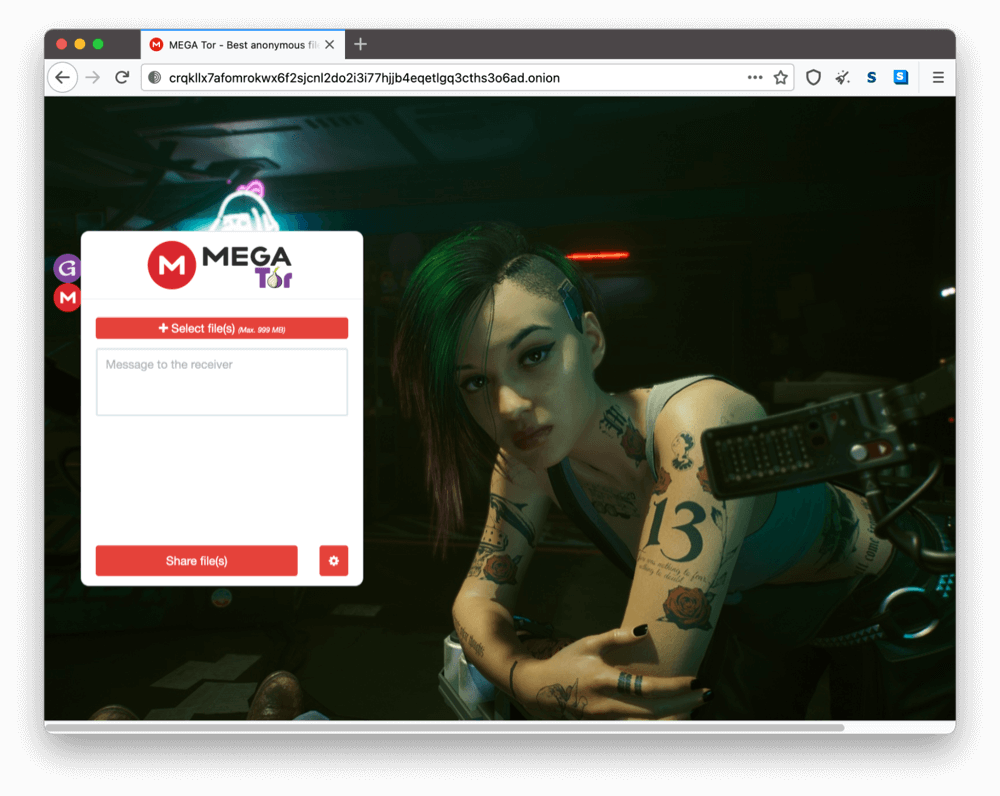Click the Select file(s) upload button
This screenshot has width=1000, height=796.
[x=221, y=327]
